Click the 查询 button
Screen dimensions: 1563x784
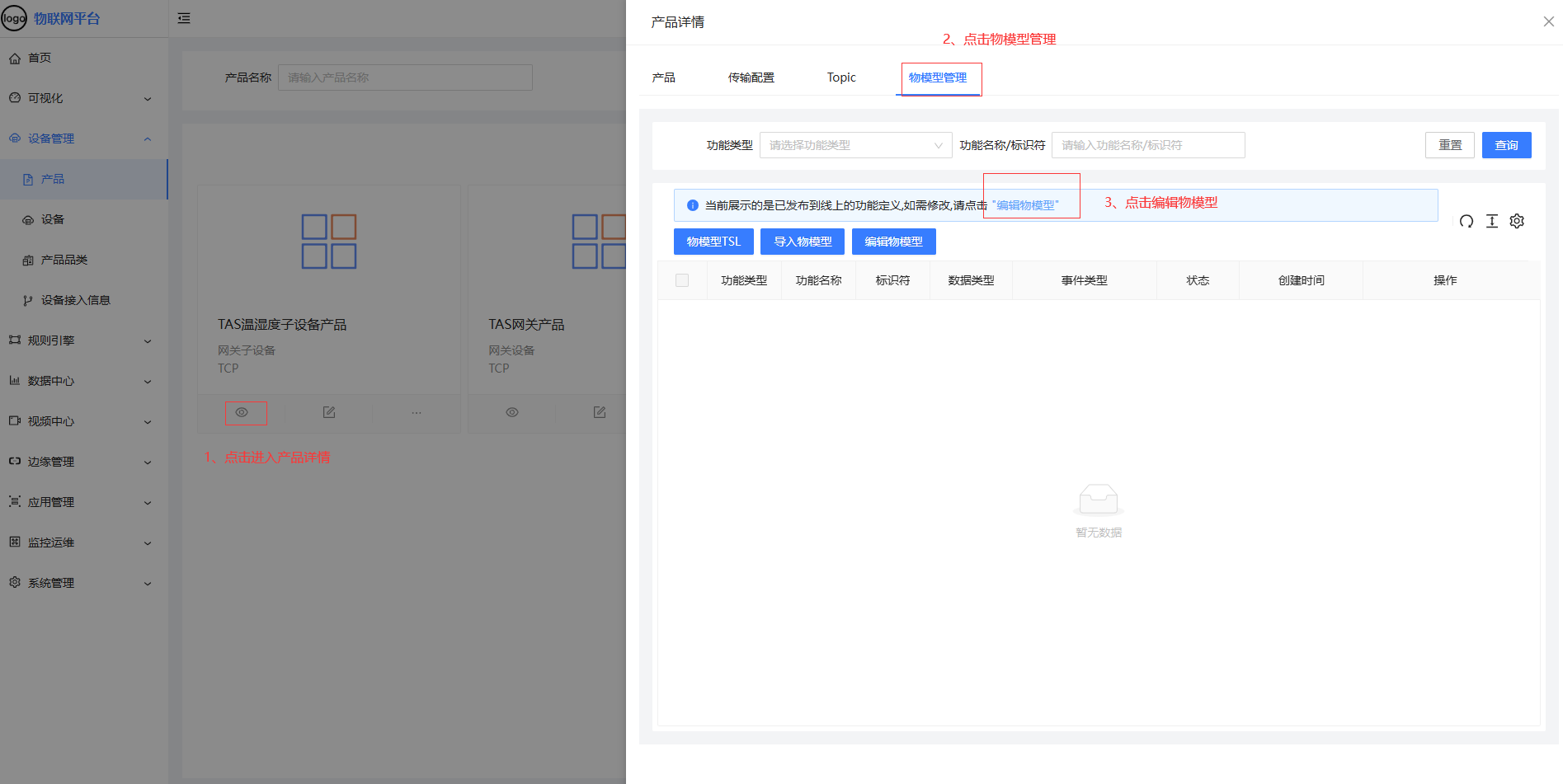point(1506,145)
